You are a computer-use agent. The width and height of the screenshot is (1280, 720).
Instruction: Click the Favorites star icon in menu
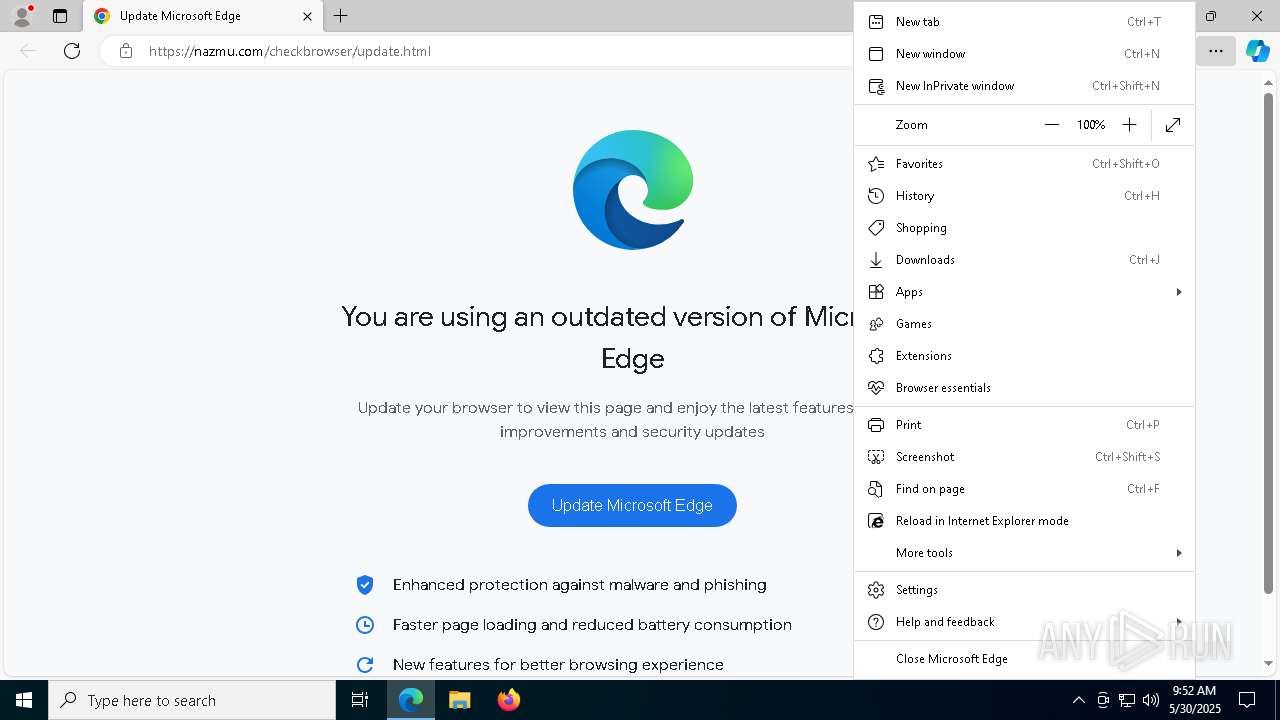[x=876, y=164]
